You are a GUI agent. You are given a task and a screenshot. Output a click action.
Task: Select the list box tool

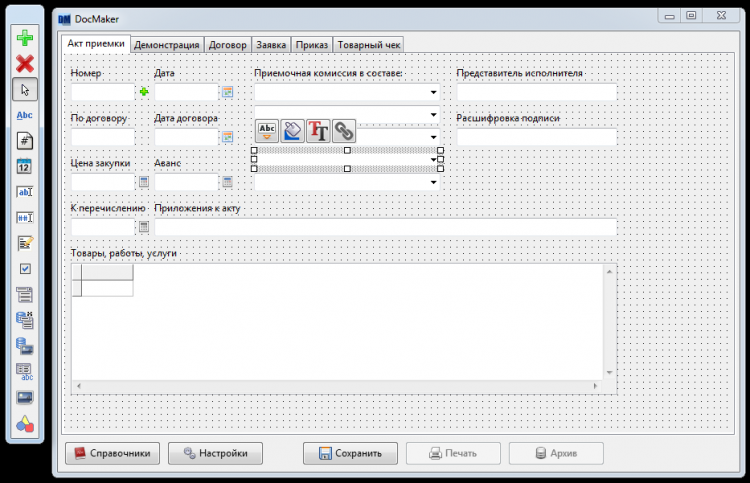(25, 295)
